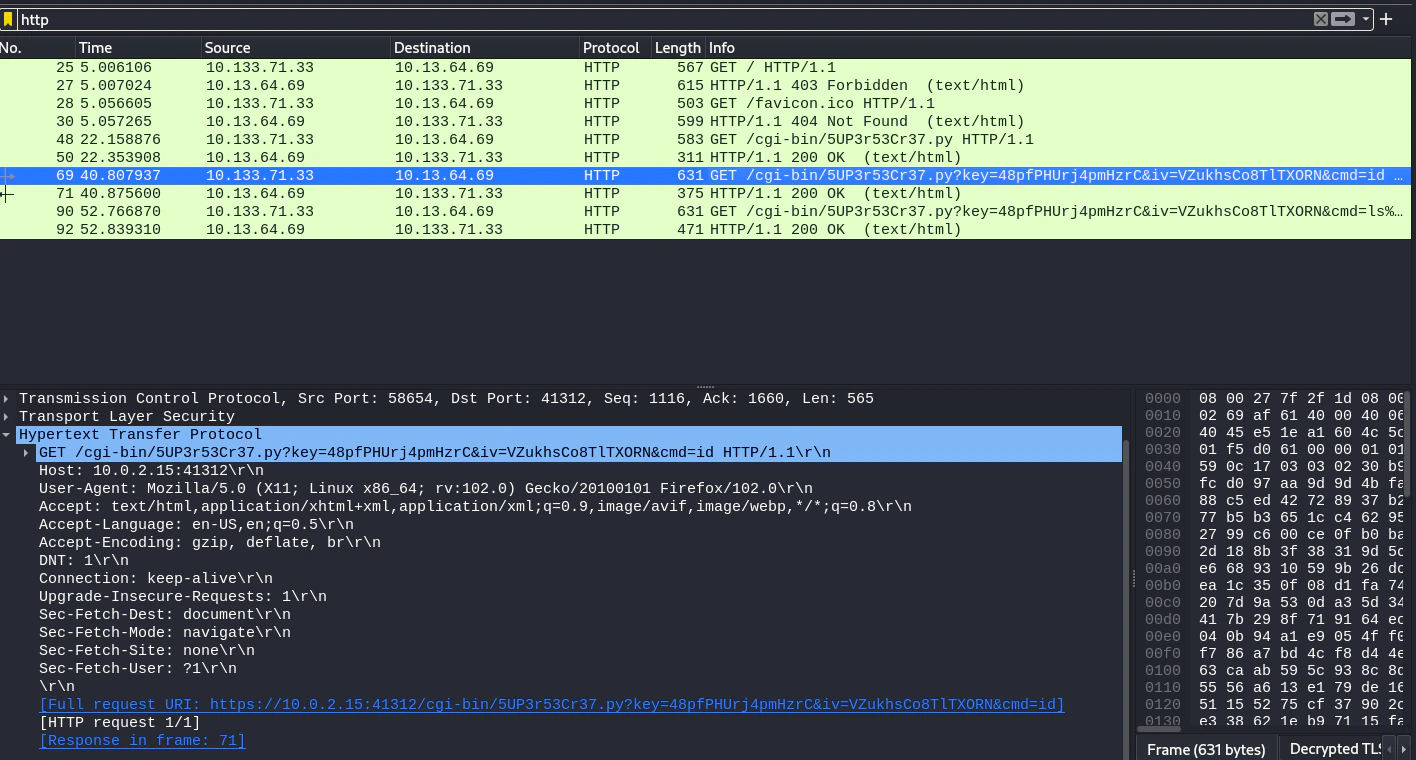Select packet 28 GET /favicon.ico
This screenshot has height=760, width=1416.
[705, 104]
